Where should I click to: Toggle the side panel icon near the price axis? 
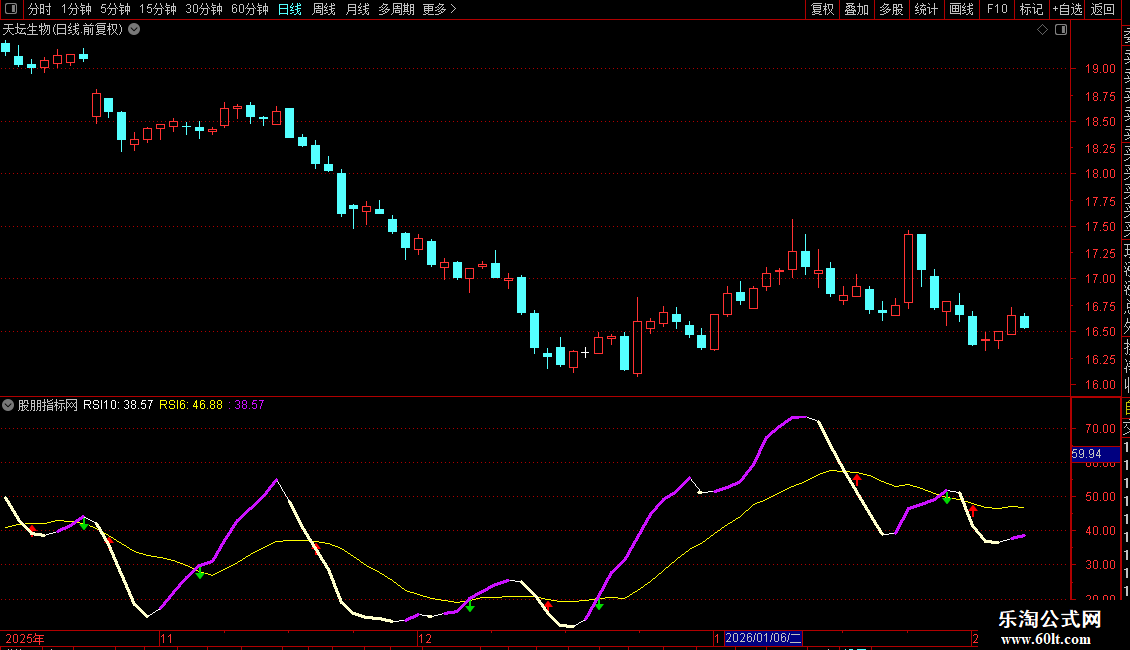pyautogui.click(x=1061, y=30)
